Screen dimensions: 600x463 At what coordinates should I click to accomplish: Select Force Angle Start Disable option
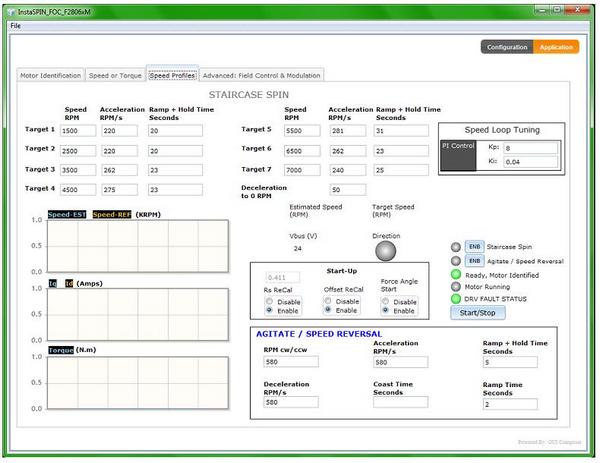point(386,302)
